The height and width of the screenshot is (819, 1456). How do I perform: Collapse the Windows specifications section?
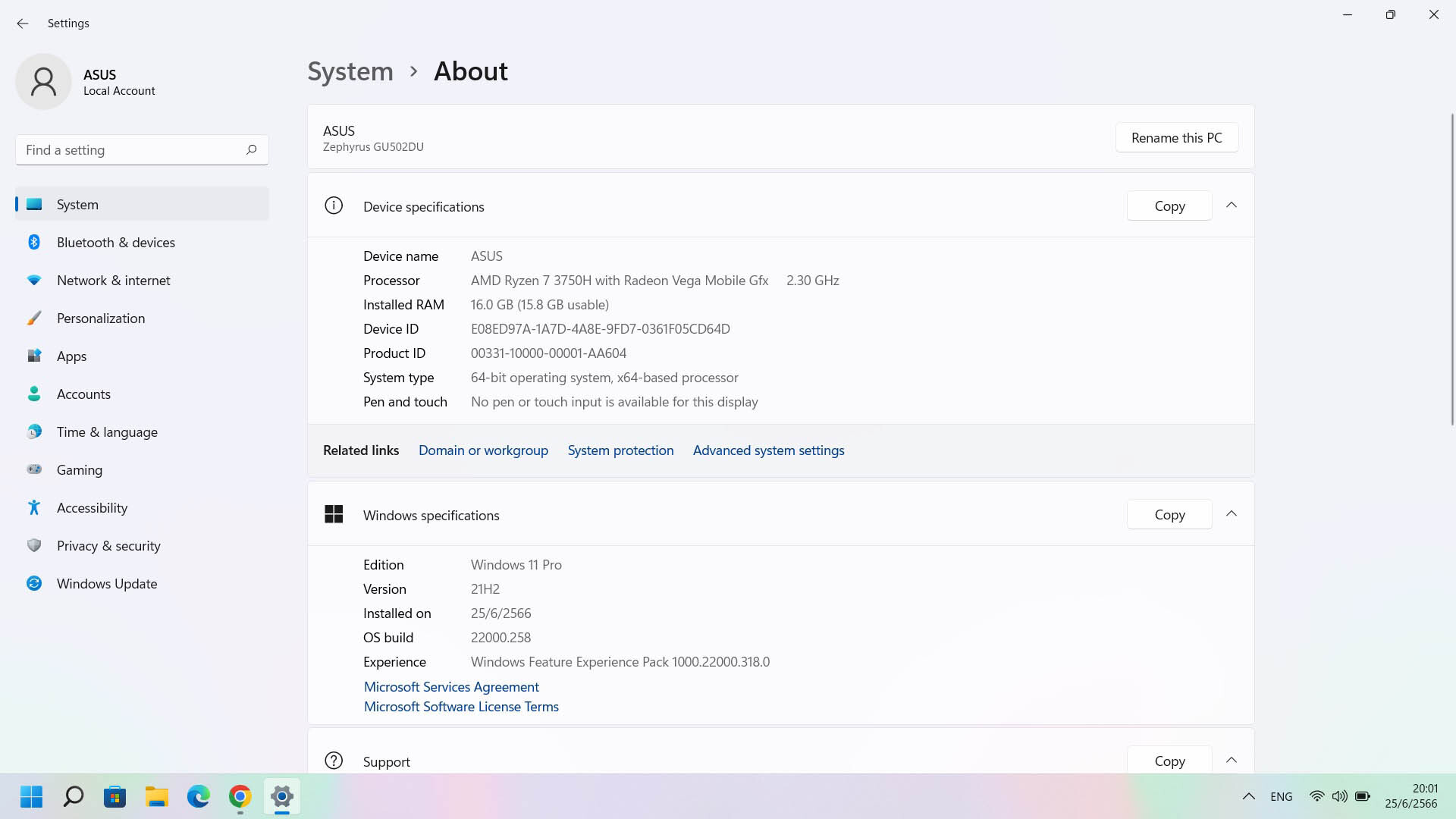click(1232, 514)
